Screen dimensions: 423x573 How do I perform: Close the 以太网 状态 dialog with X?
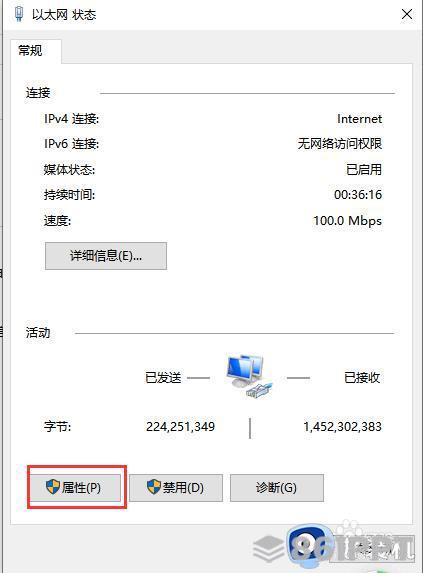[407, 14]
